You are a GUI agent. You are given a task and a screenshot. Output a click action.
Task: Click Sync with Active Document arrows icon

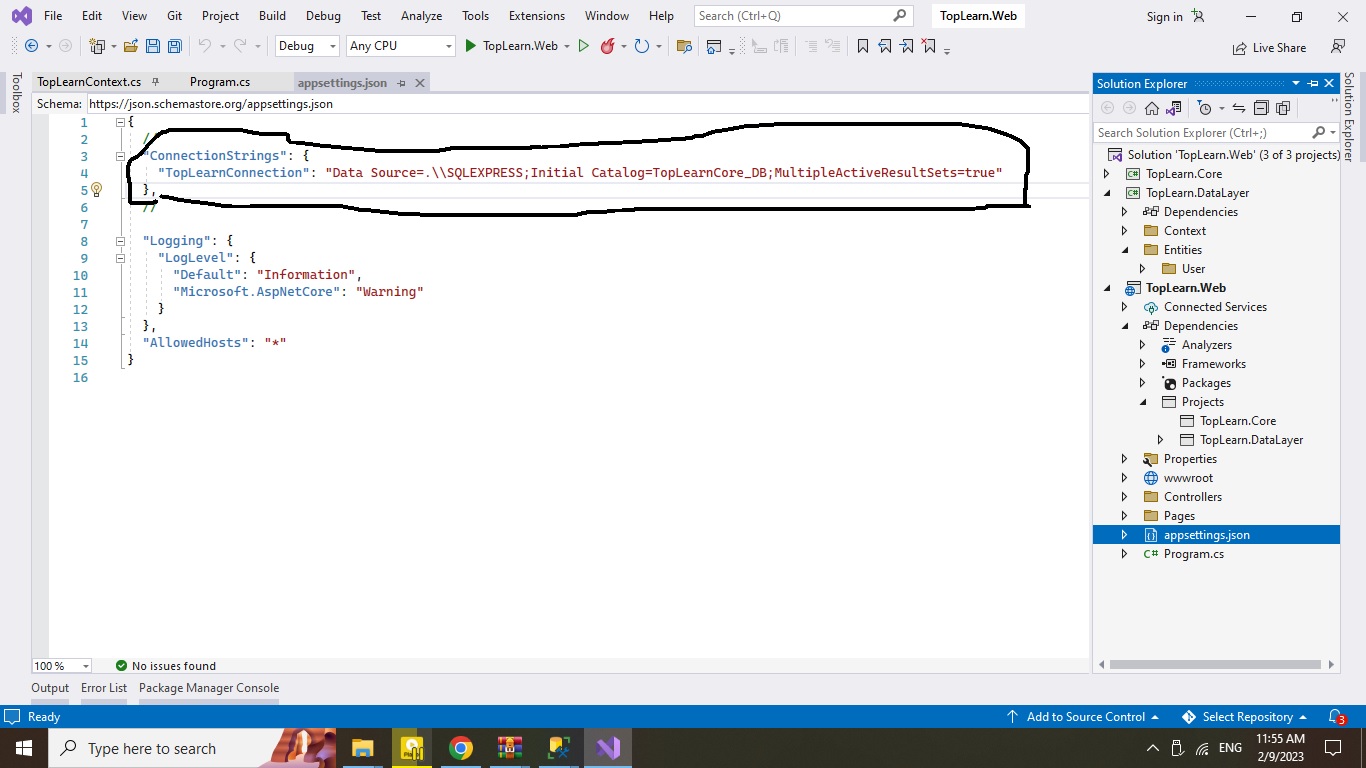click(1238, 108)
